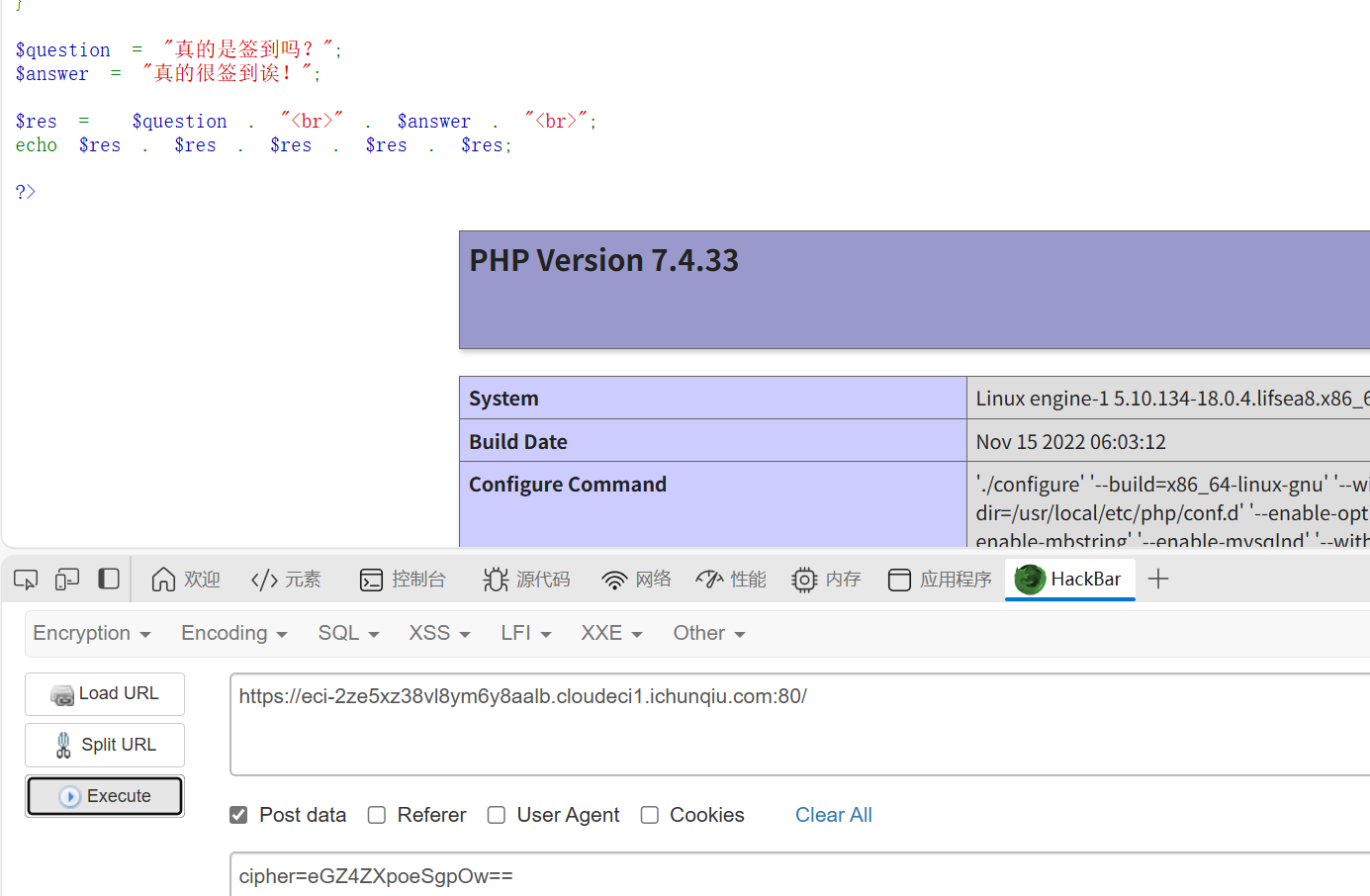Expand the Encryption dropdown
Image resolution: width=1370 pixels, height=896 pixels.
pos(92,633)
